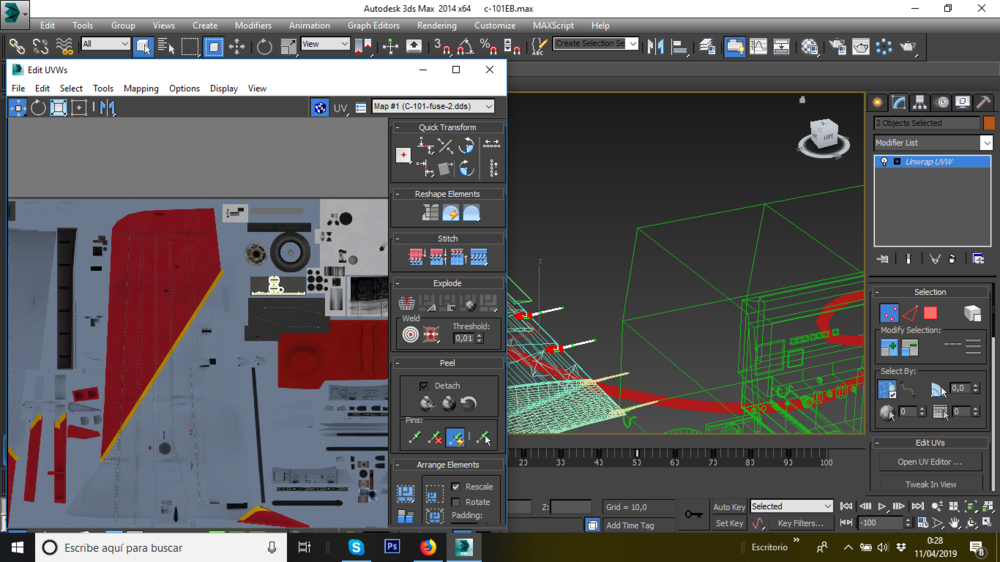1000x562 pixels.
Task: Click Reset Peel icon in Peel panel
Action: [x=468, y=403]
